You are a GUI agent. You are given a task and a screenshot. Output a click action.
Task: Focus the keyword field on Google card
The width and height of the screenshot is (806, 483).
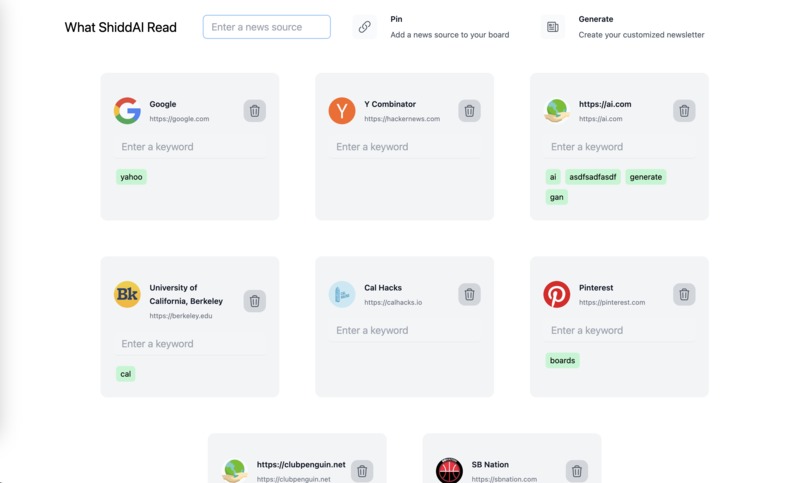coord(190,147)
